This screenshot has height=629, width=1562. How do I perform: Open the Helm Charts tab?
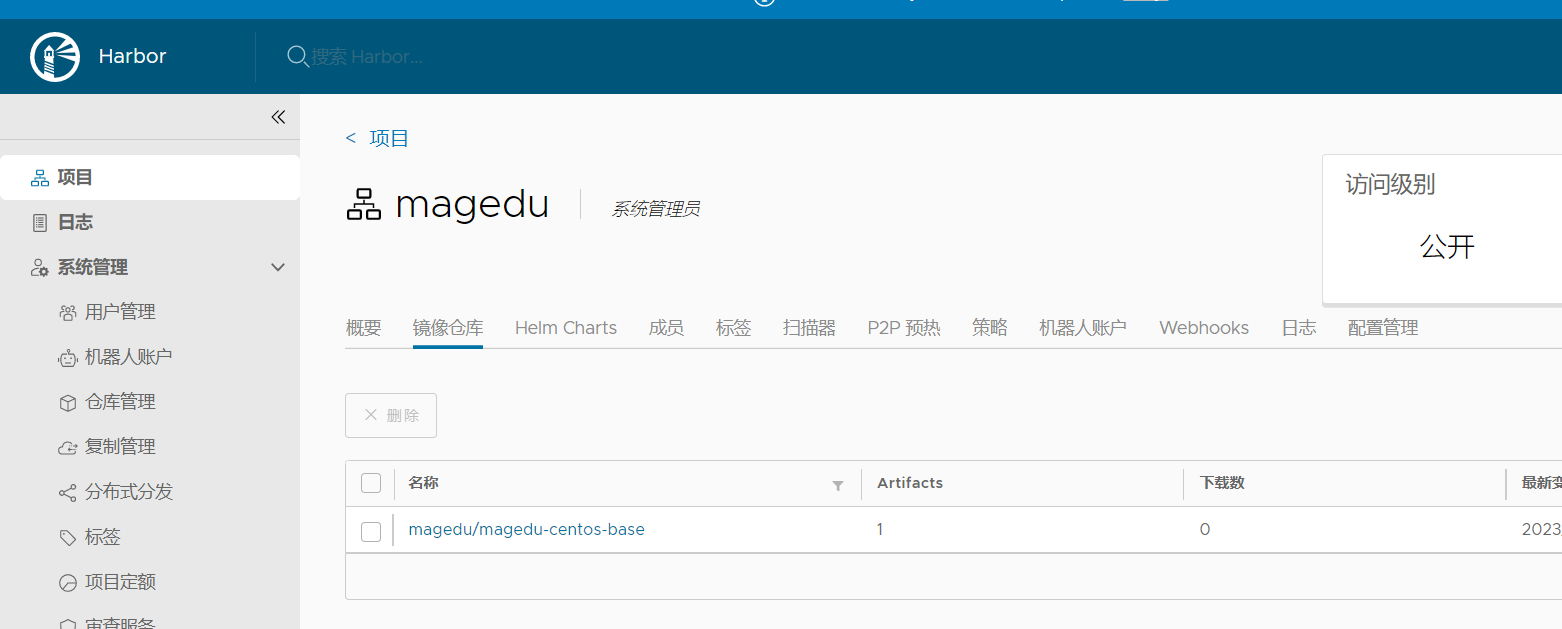pos(566,328)
